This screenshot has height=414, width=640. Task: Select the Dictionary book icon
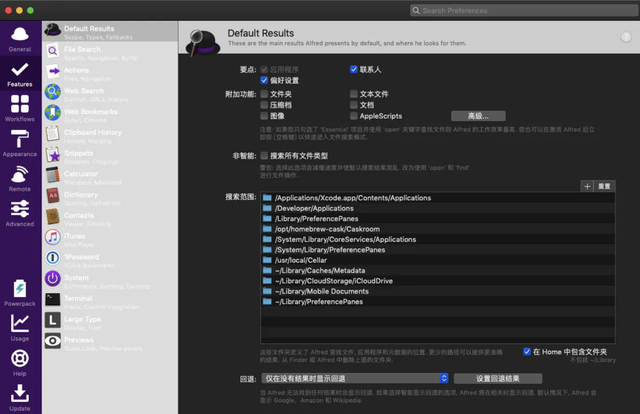[x=53, y=196]
